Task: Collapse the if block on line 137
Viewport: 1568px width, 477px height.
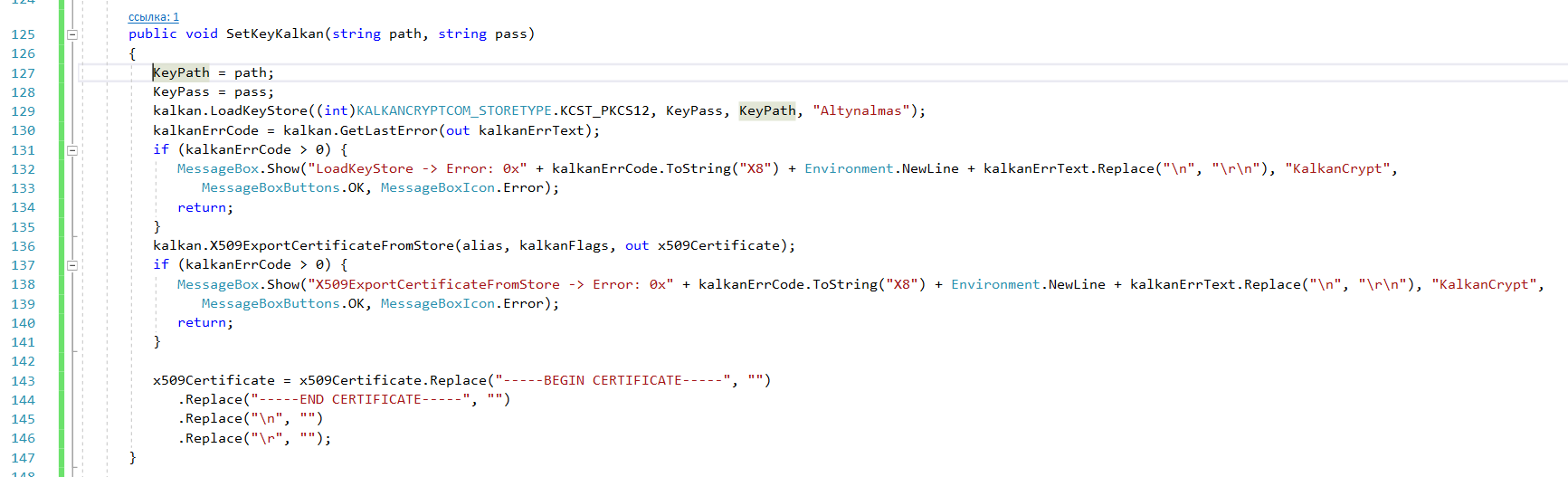Action: (72, 265)
